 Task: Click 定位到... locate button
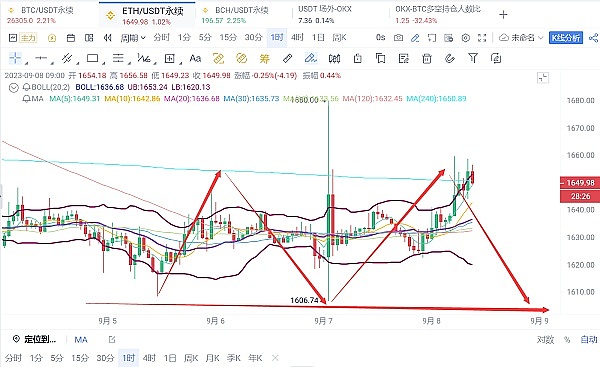click(34, 339)
